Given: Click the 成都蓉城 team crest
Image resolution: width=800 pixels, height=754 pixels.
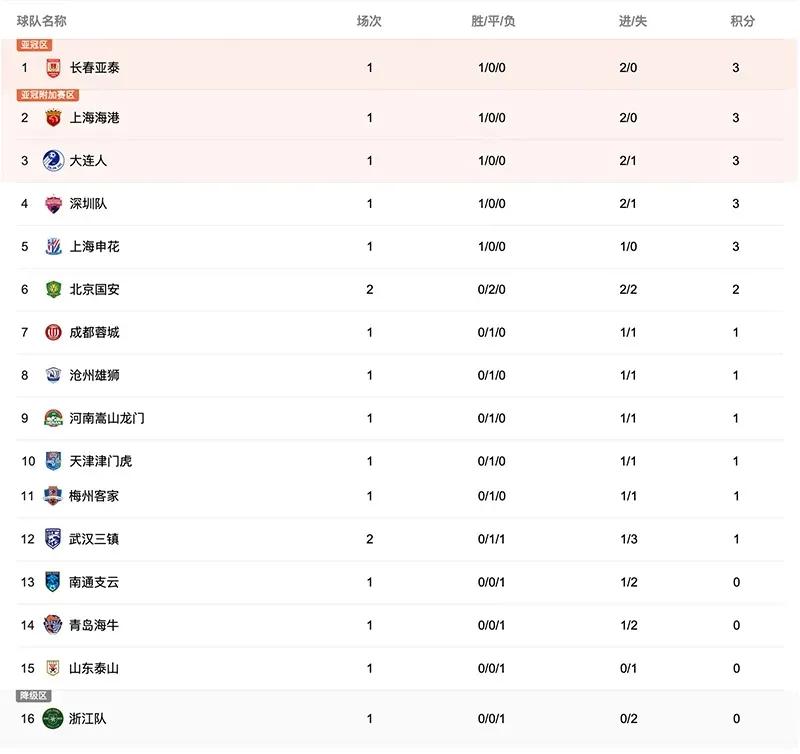Looking at the screenshot, I should tap(53, 333).
